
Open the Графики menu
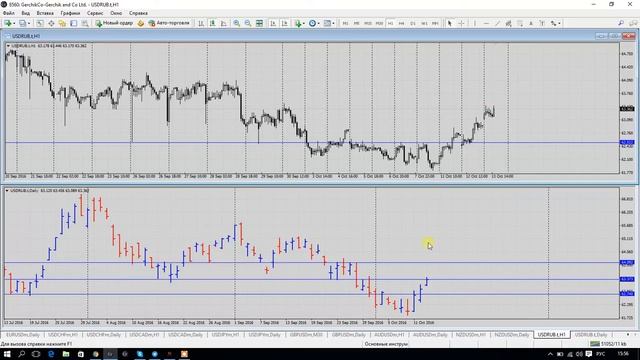click(70, 13)
